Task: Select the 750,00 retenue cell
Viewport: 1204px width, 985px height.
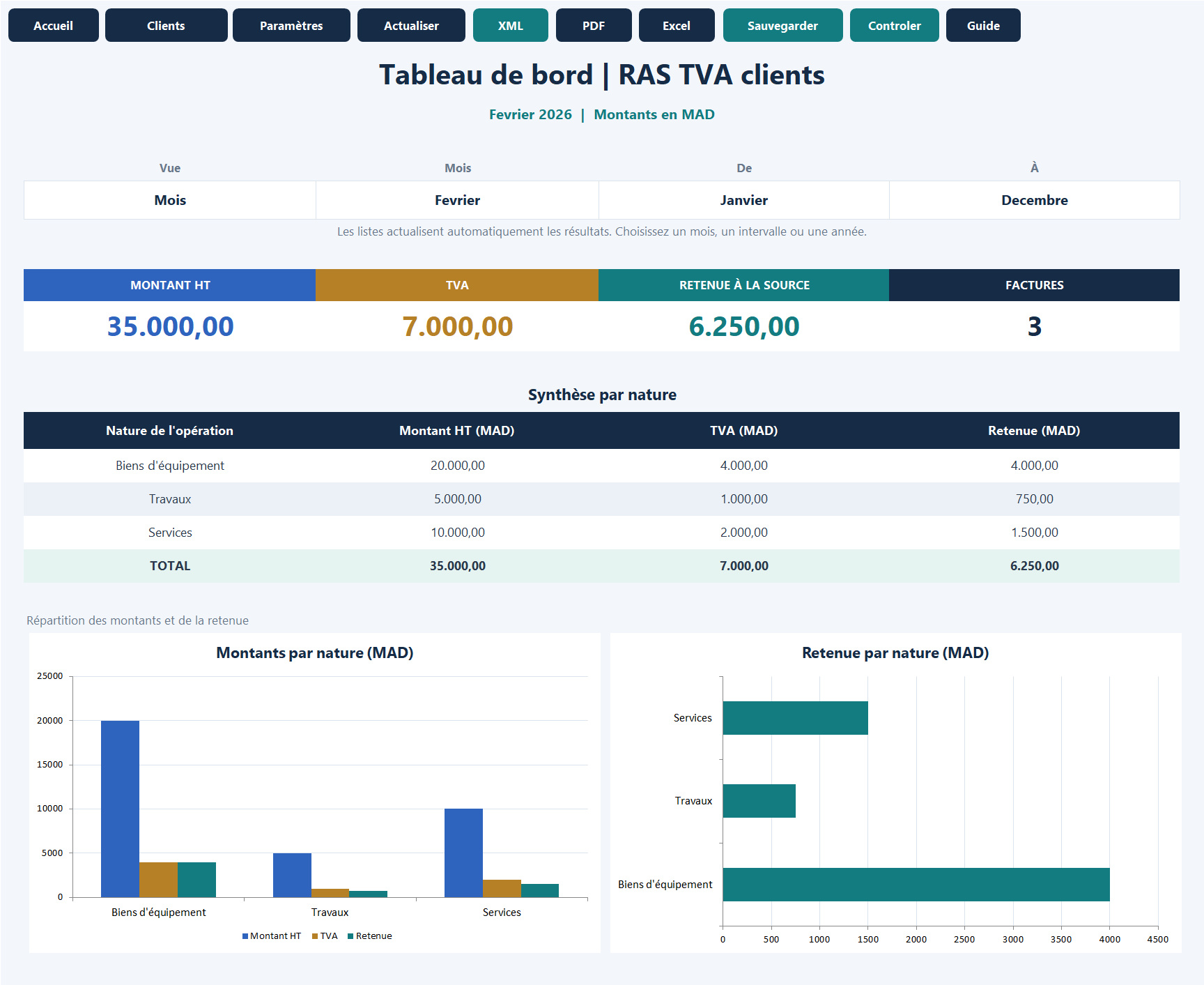Action: tap(1035, 499)
